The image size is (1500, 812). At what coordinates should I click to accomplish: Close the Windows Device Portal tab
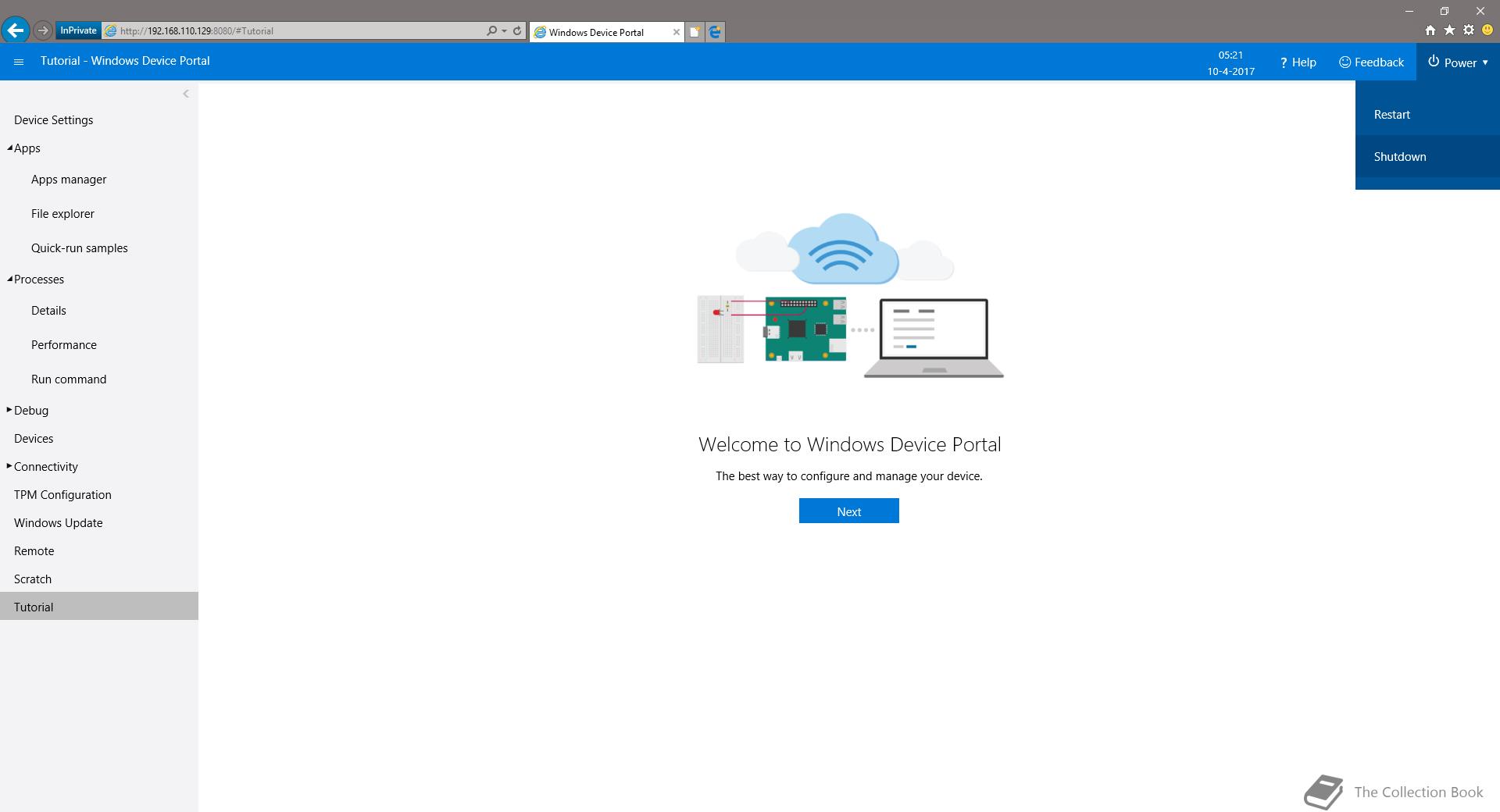pyautogui.click(x=676, y=32)
